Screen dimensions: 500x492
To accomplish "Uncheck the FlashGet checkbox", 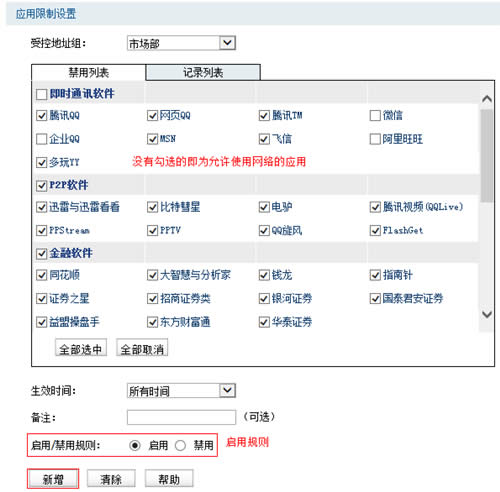I will [375, 230].
